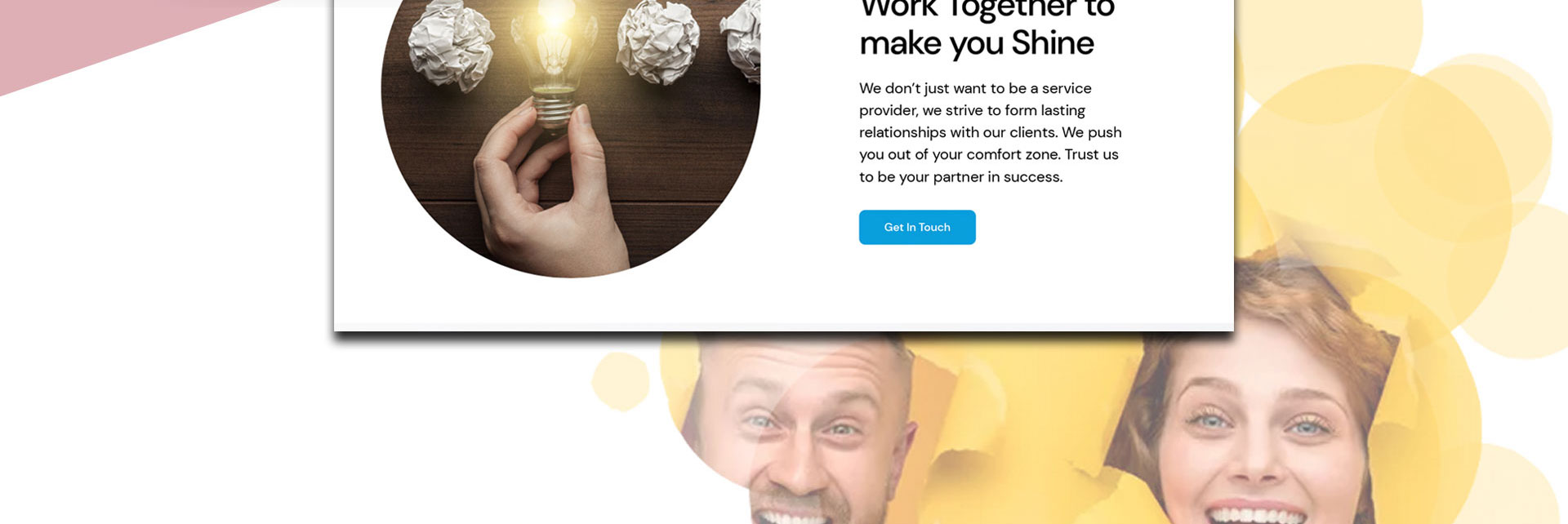
Task: Click the woman's white smiling teeth
Action: click(1256, 513)
